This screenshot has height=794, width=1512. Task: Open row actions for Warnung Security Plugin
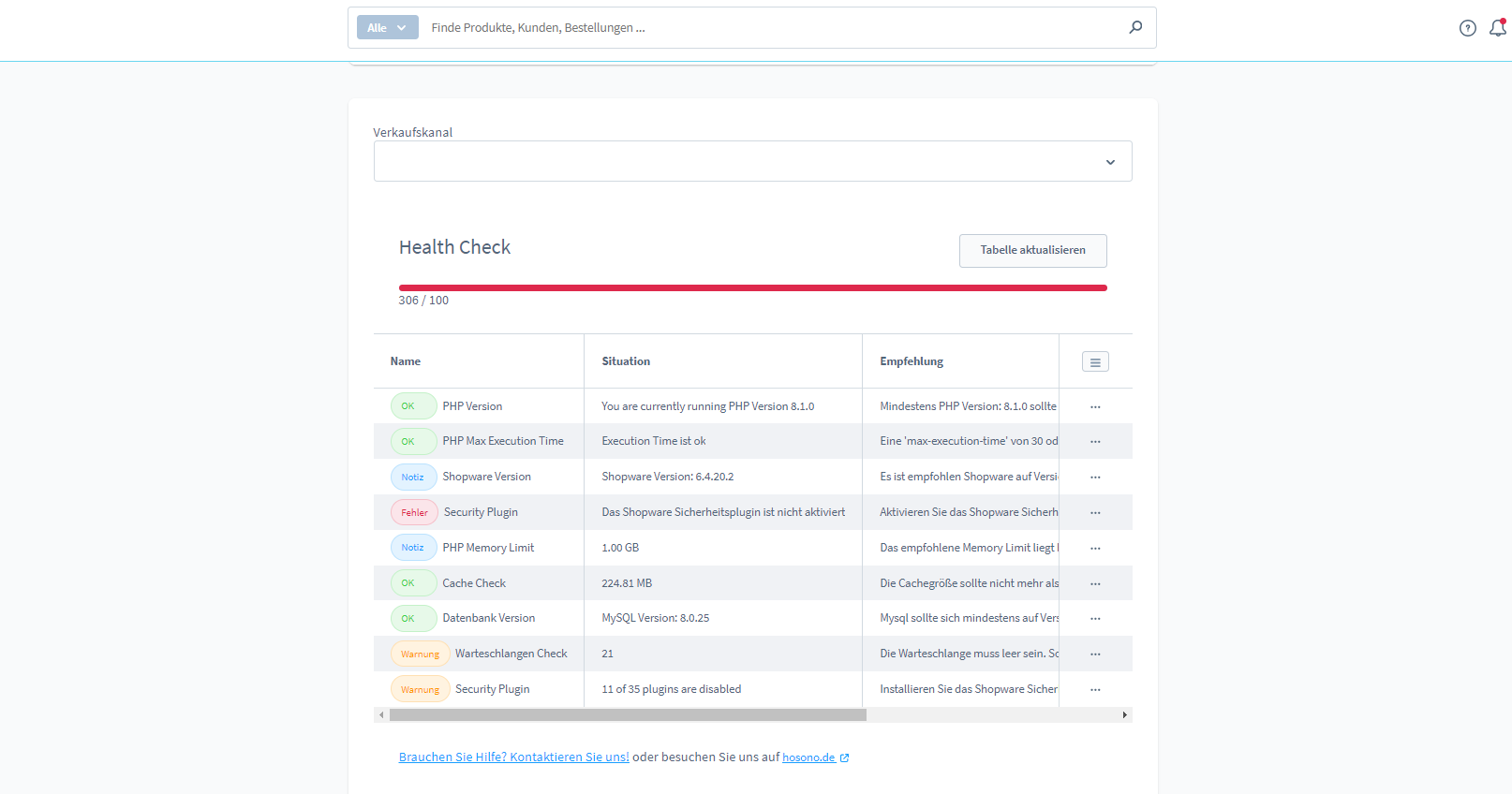[x=1095, y=690]
